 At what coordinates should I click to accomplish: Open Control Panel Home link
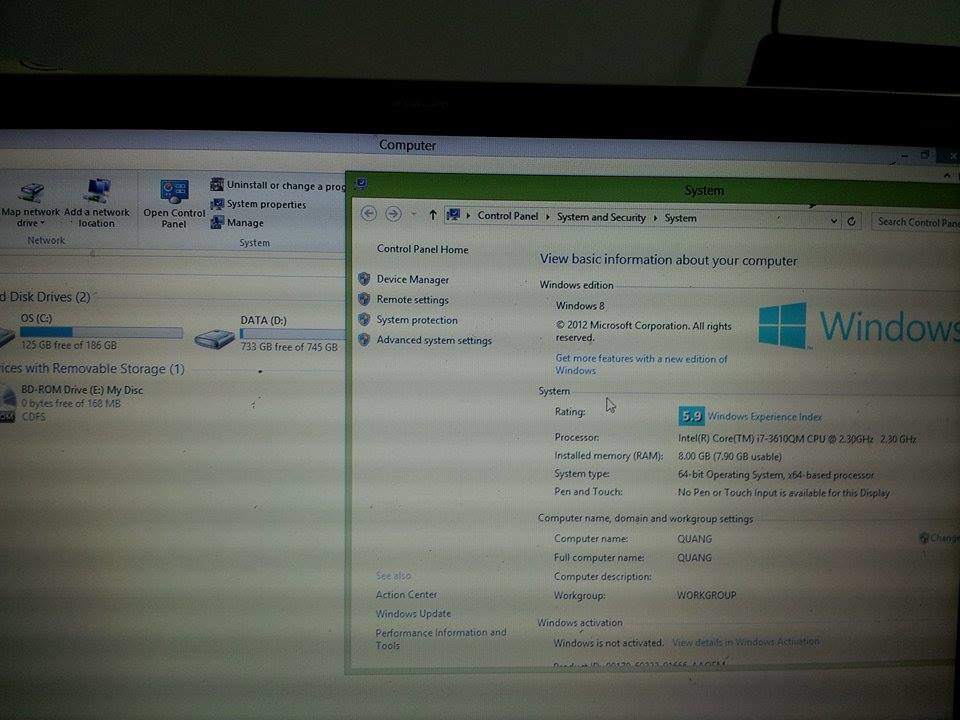(422, 249)
